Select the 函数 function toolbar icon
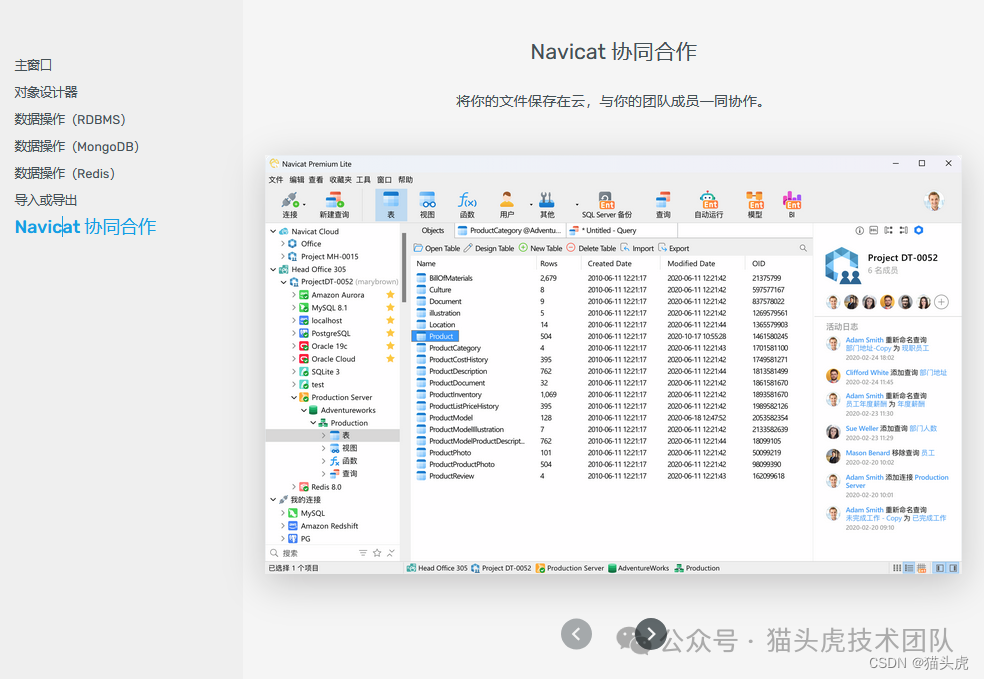 [467, 205]
